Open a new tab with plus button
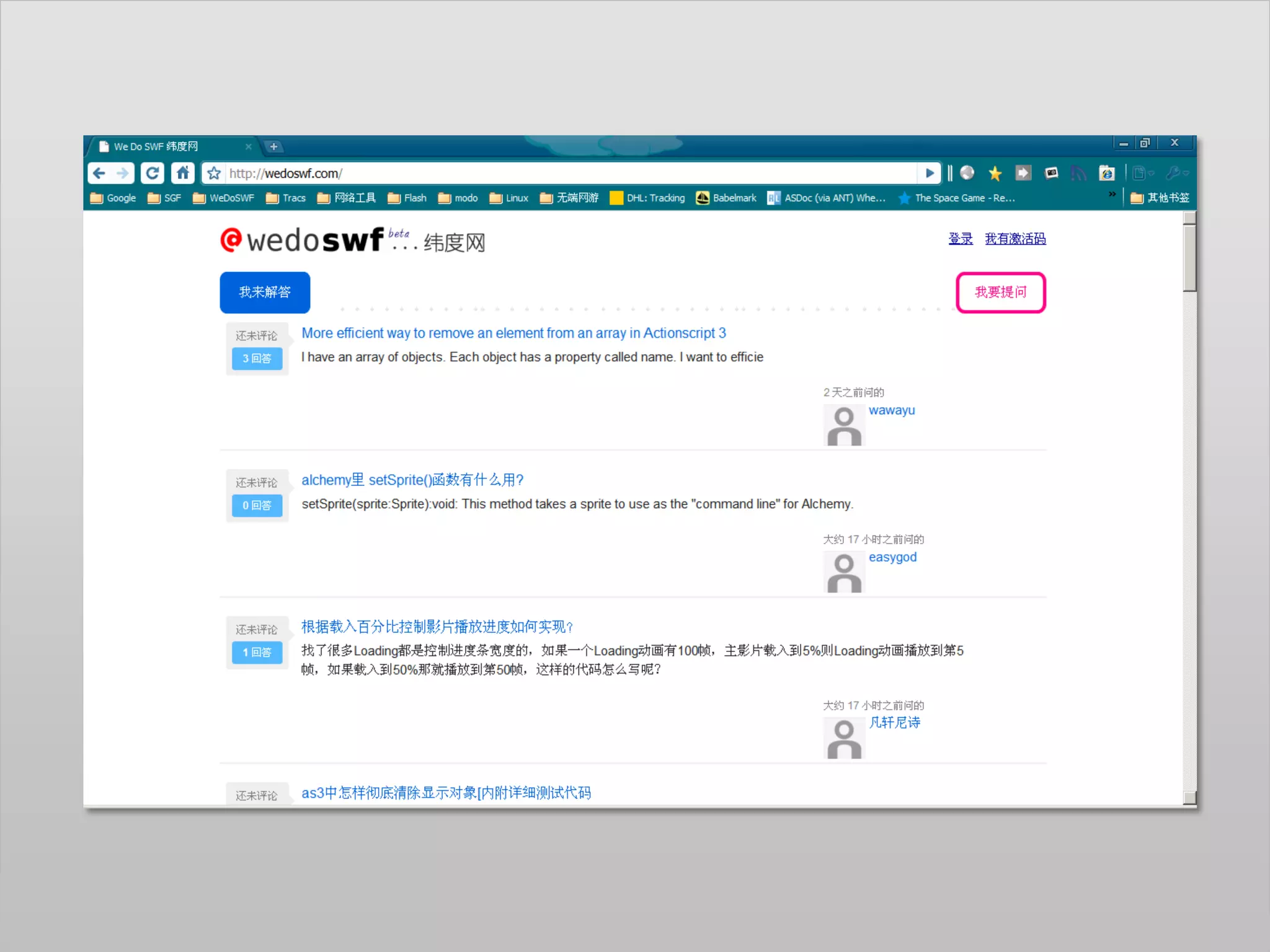This screenshot has width=1270, height=952. point(273,147)
